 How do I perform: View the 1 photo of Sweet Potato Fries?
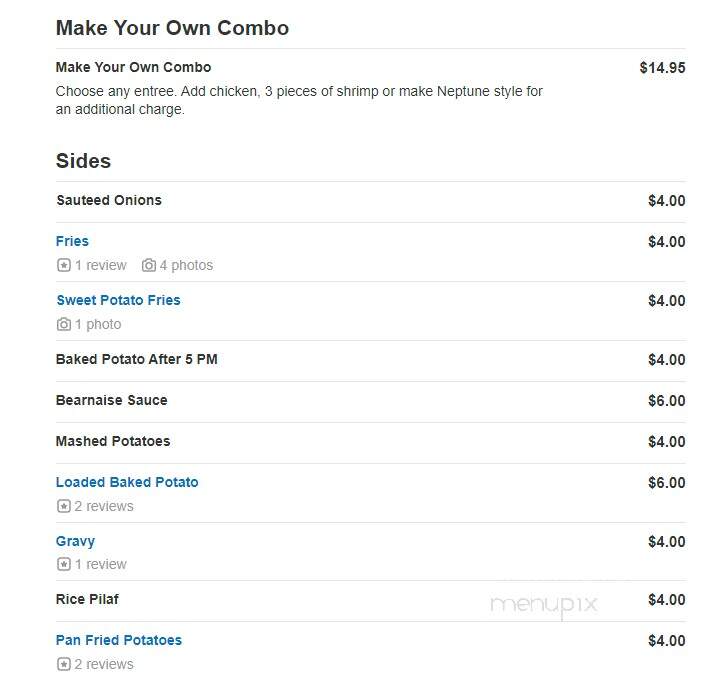(98, 324)
